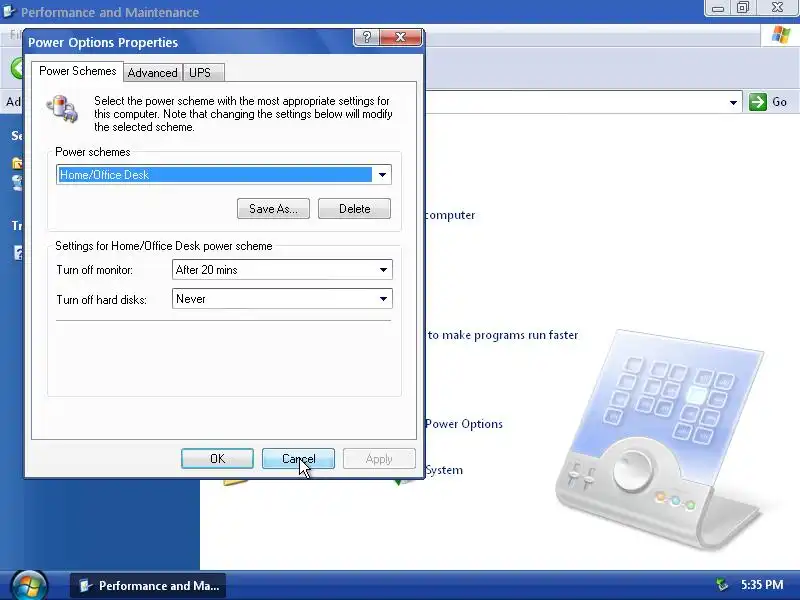Click the make programs run faster task link

(503, 335)
